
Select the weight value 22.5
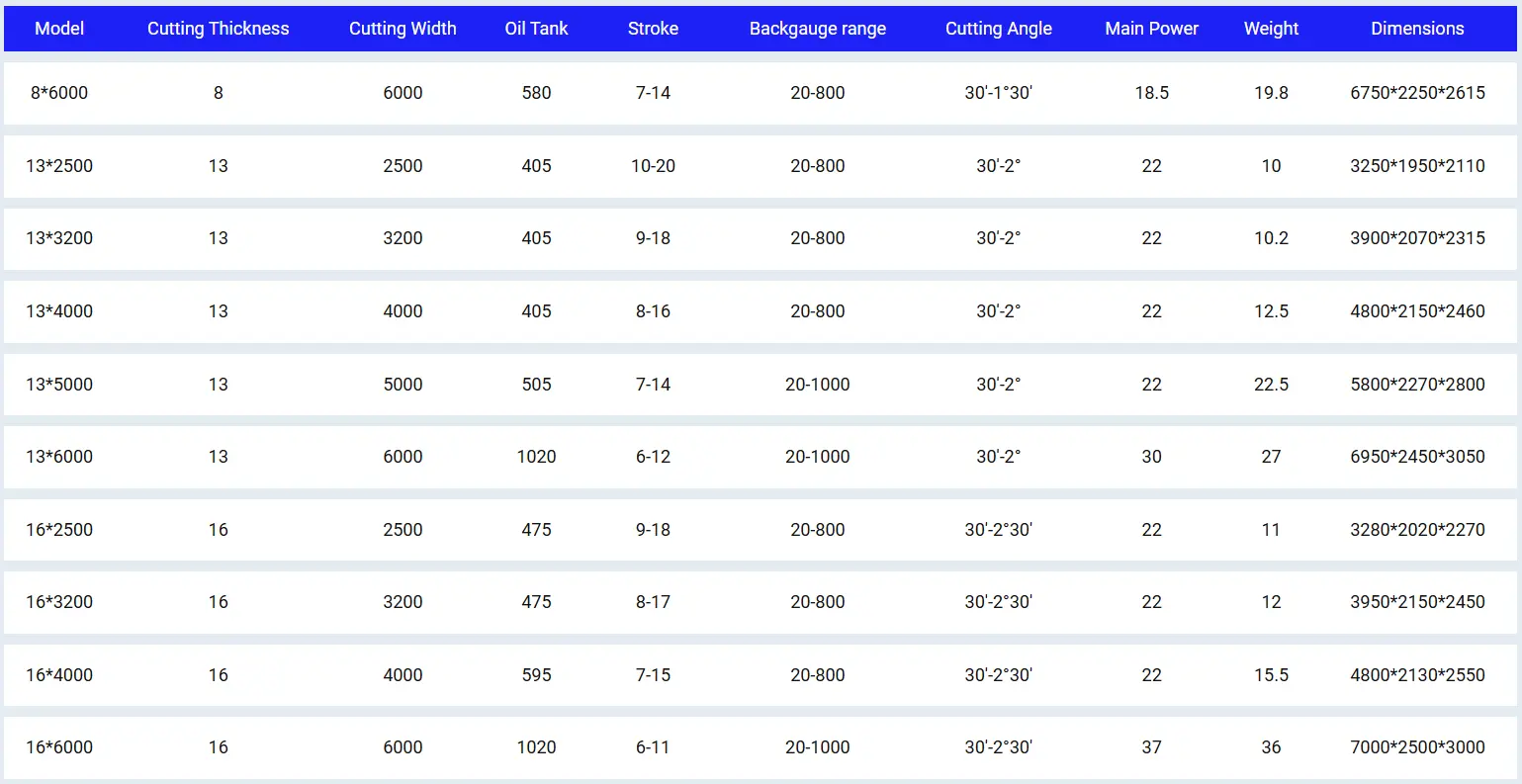[x=1271, y=385]
